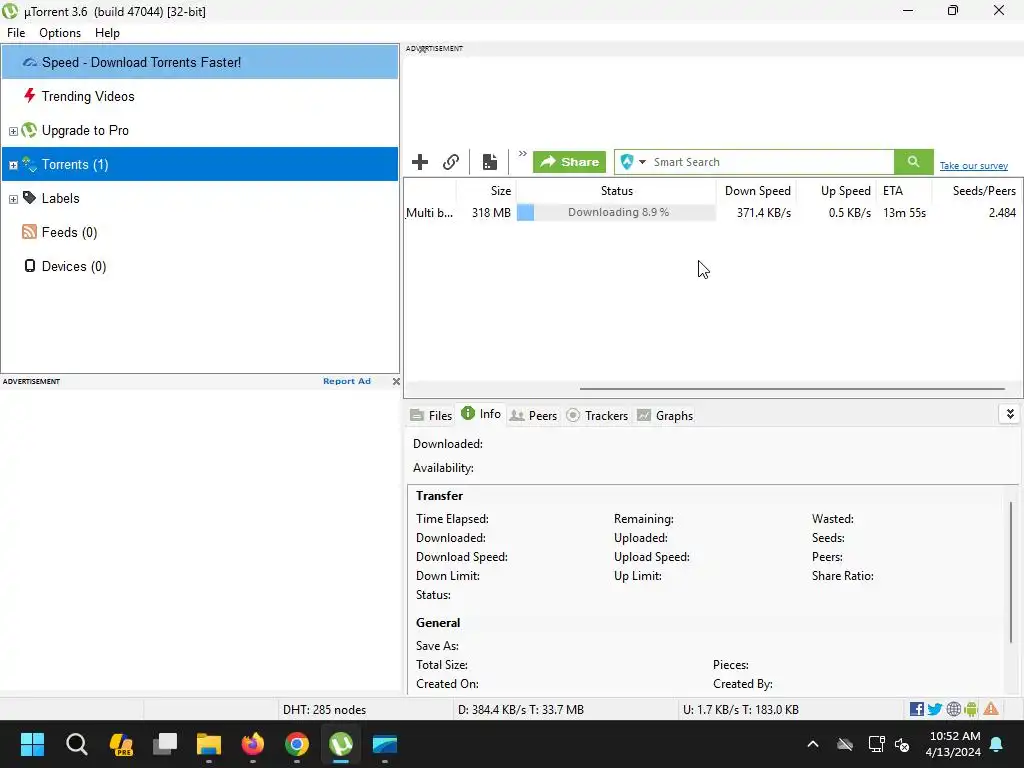Select Devices (0) in sidebar
Image resolution: width=1024 pixels, height=768 pixels.
[74, 266]
